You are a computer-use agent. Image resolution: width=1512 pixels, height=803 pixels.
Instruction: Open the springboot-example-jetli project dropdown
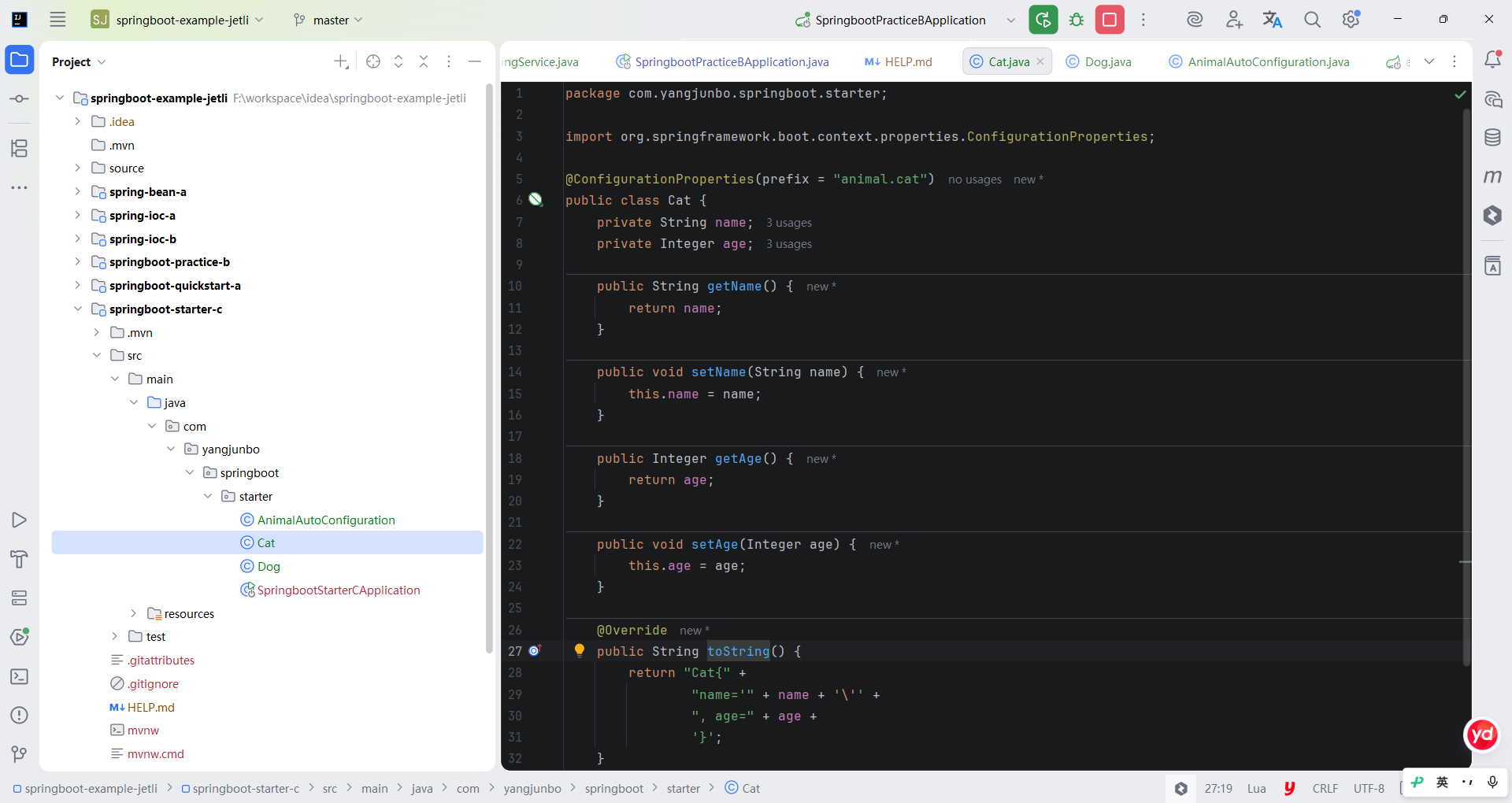[177, 20]
